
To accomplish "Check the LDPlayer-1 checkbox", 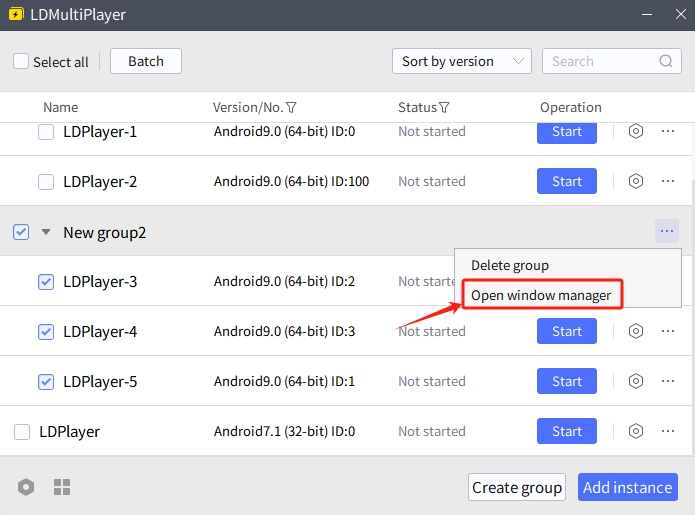I will pyautogui.click(x=46, y=132).
